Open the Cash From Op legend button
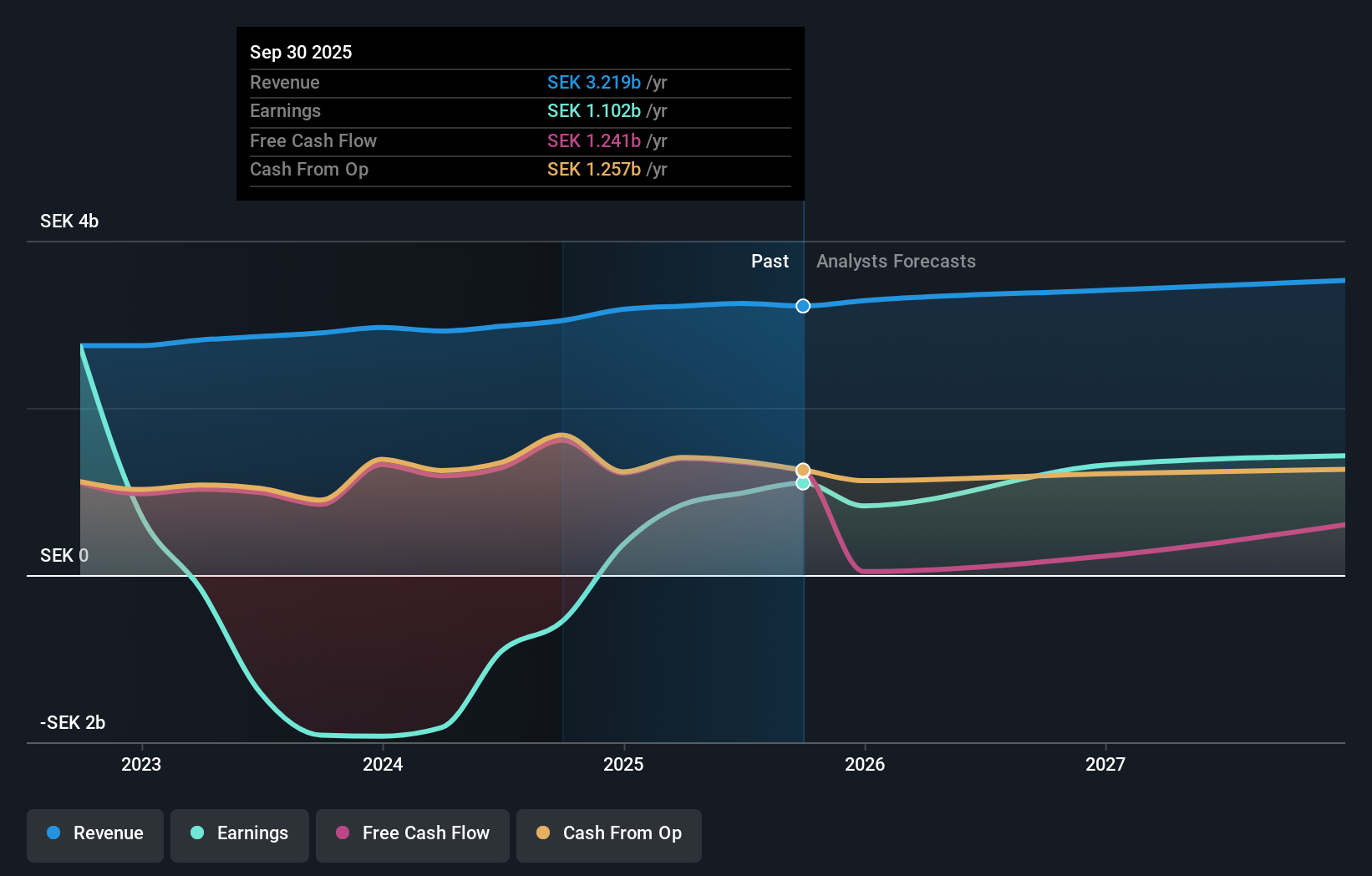 click(x=608, y=833)
